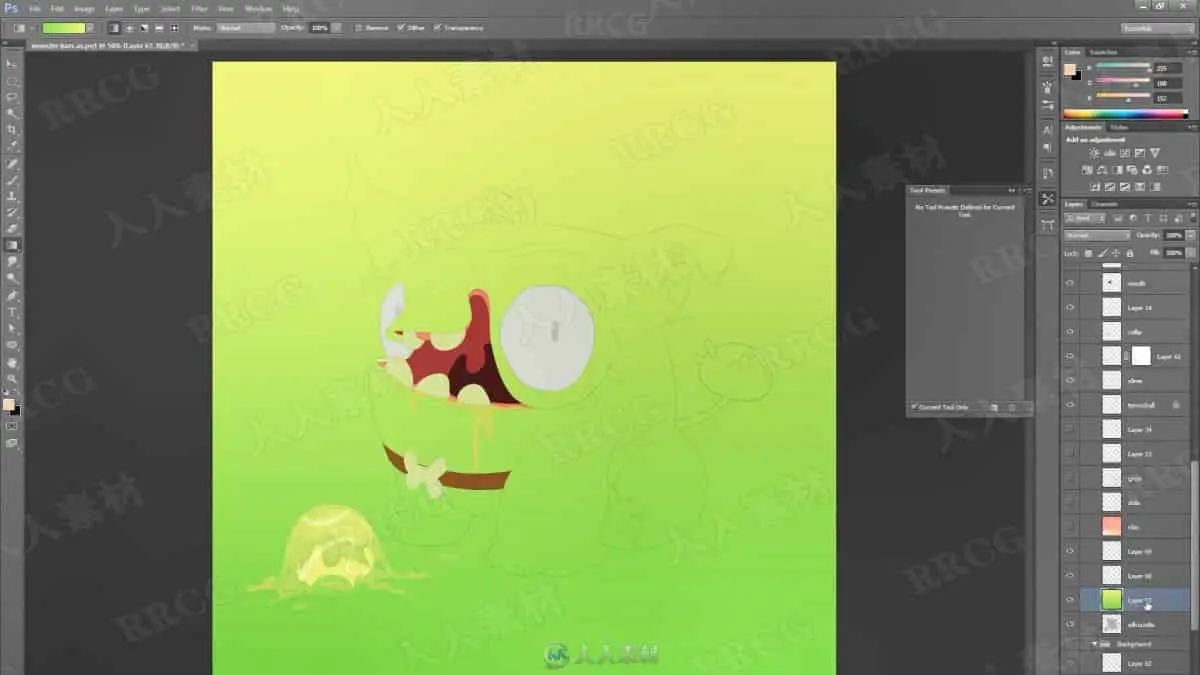This screenshot has width=1200, height=675.
Task: Choose the Diamond Gradient style icon
Action: (x=175, y=28)
